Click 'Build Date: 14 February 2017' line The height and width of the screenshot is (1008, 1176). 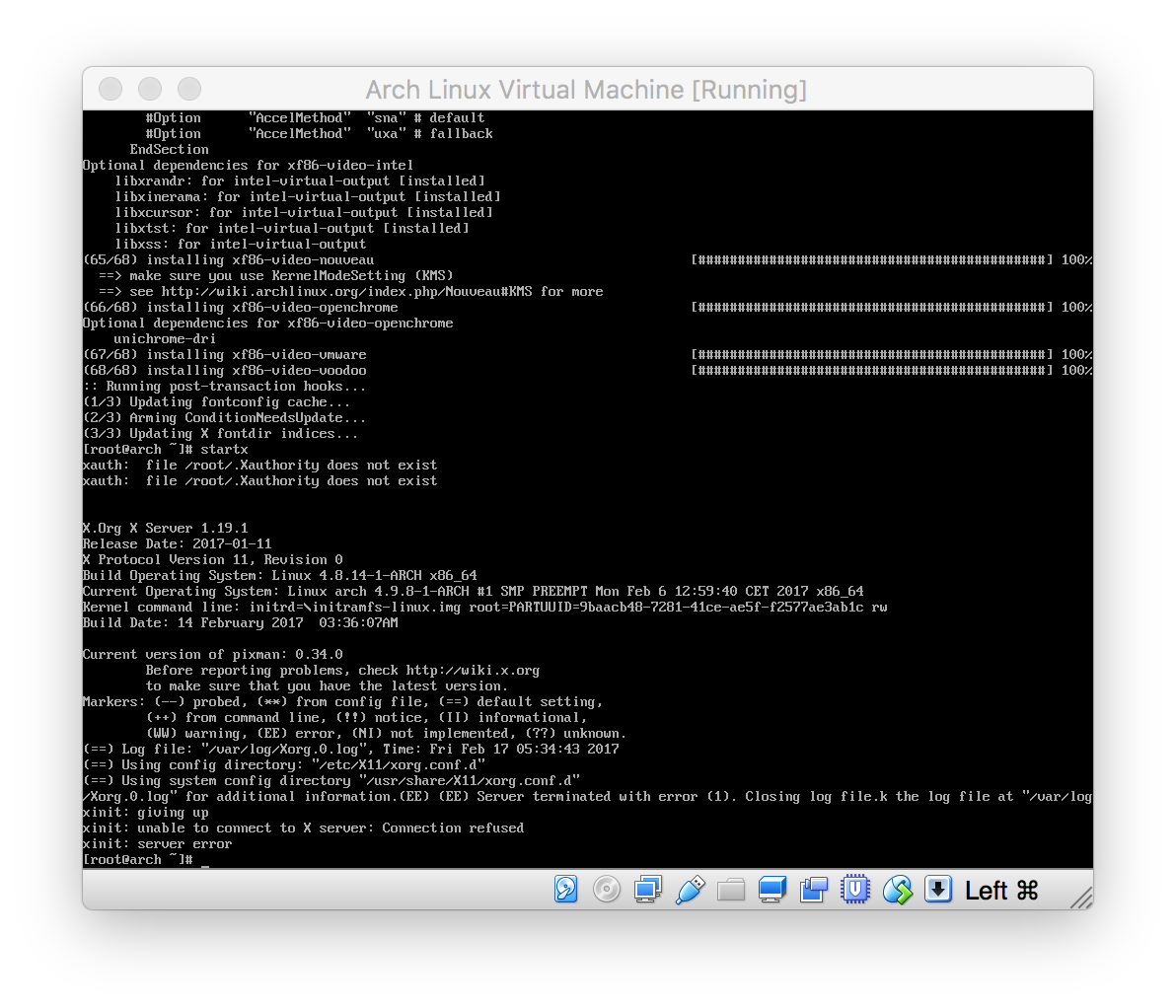pyautogui.click(x=240, y=623)
